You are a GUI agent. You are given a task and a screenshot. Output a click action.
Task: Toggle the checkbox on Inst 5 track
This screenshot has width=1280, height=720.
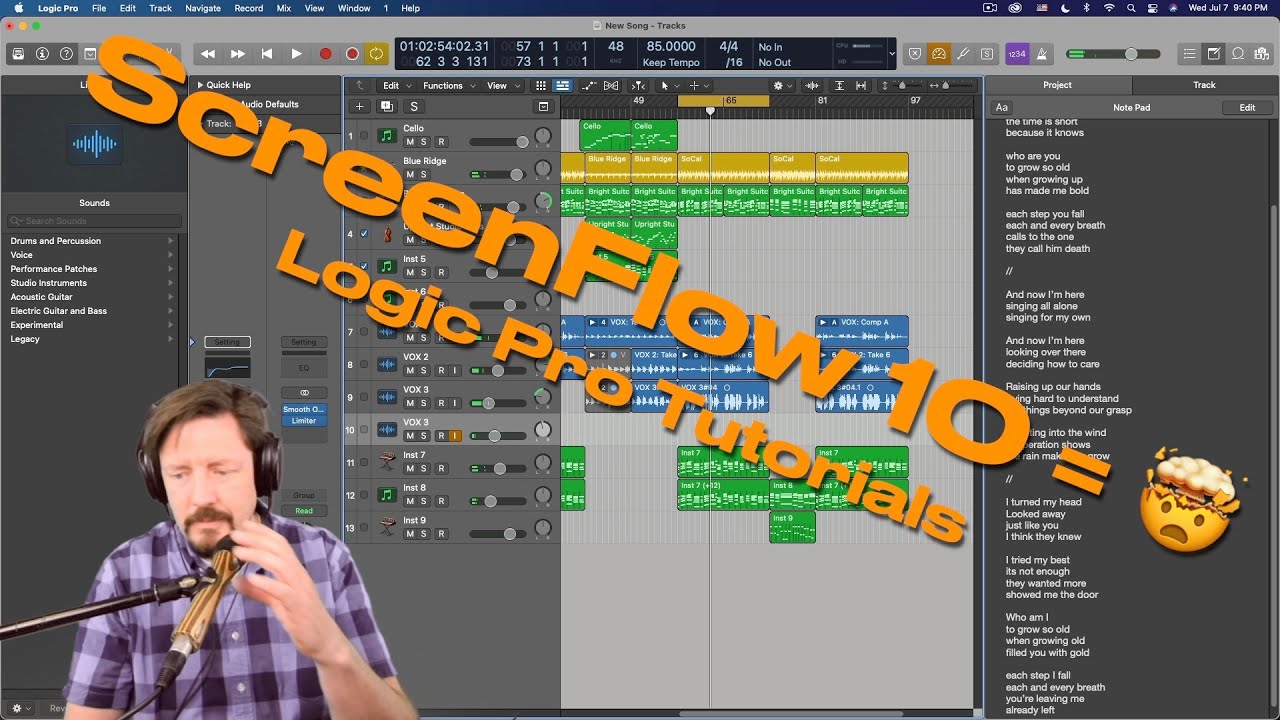pos(363,267)
